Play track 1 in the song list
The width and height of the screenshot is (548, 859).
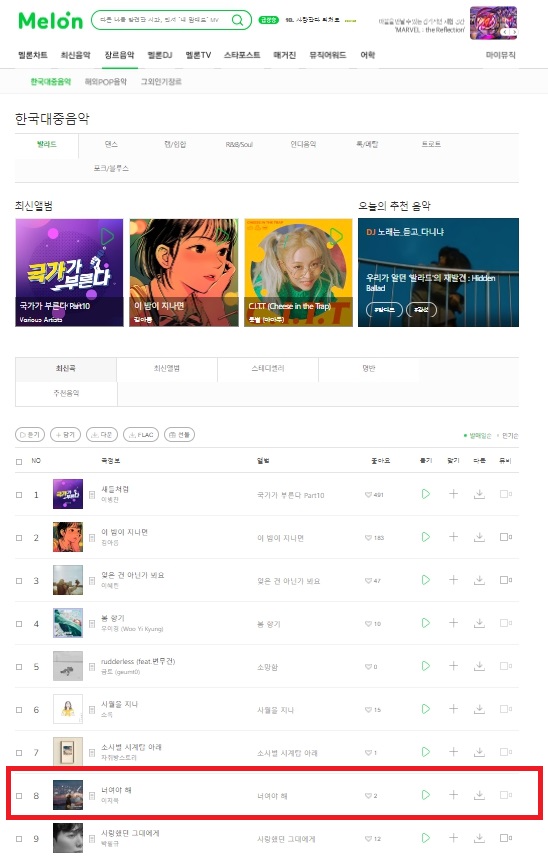click(426, 494)
